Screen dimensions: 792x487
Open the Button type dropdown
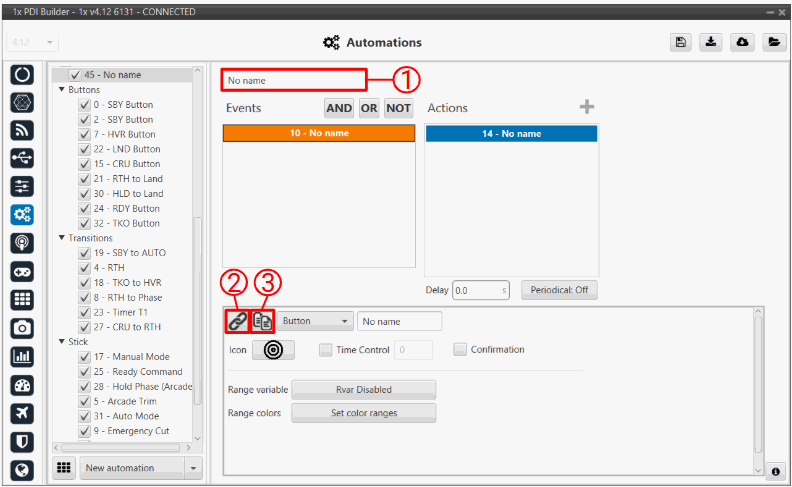click(314, 321)
